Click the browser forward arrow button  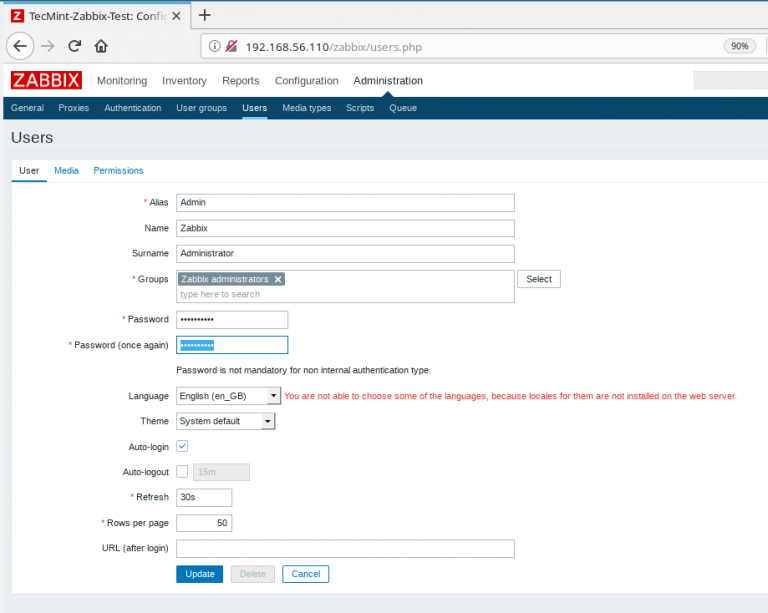pos(48,46)
